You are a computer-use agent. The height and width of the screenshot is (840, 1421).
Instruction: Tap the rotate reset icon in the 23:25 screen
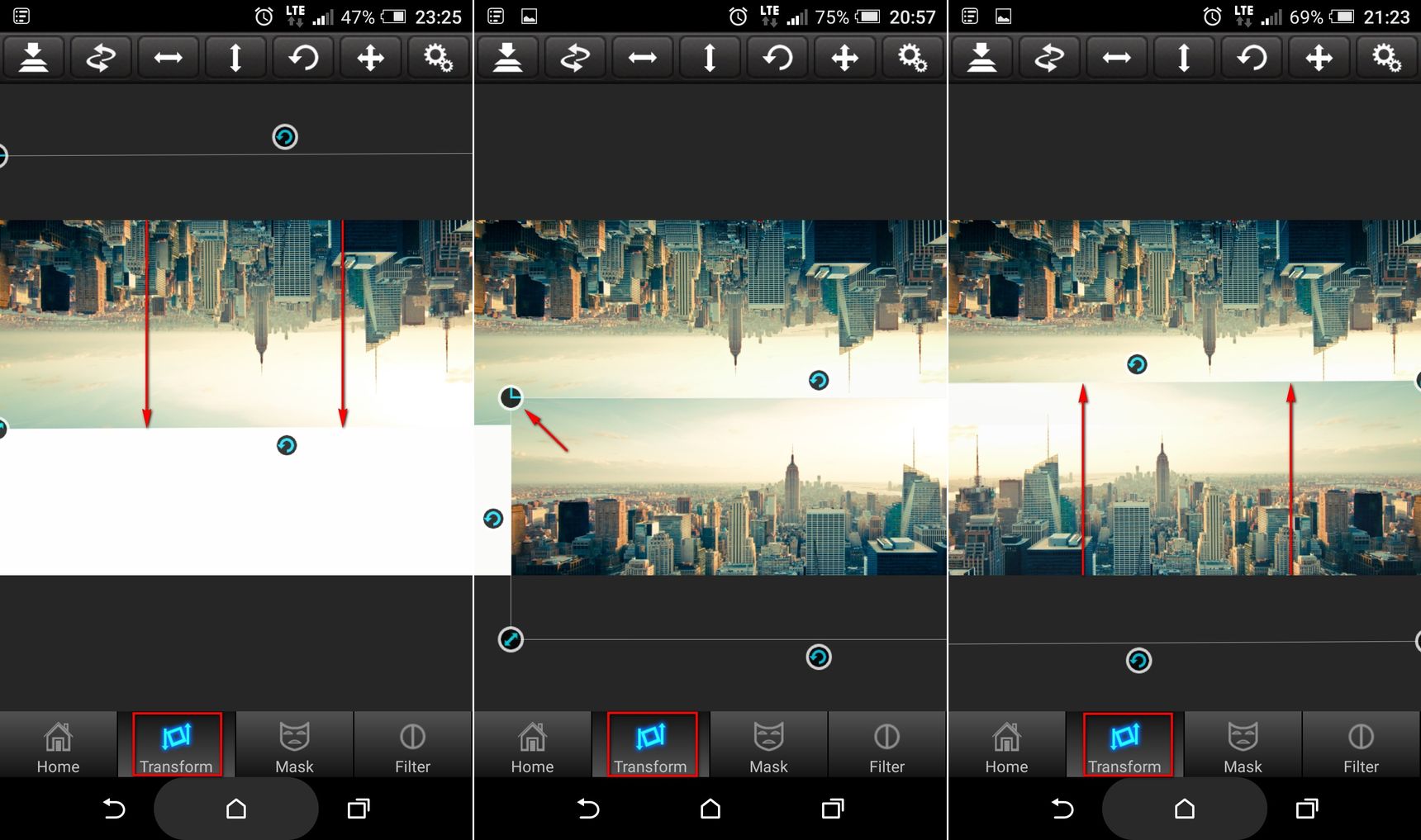pyautogui.click(x=303, y=58)
